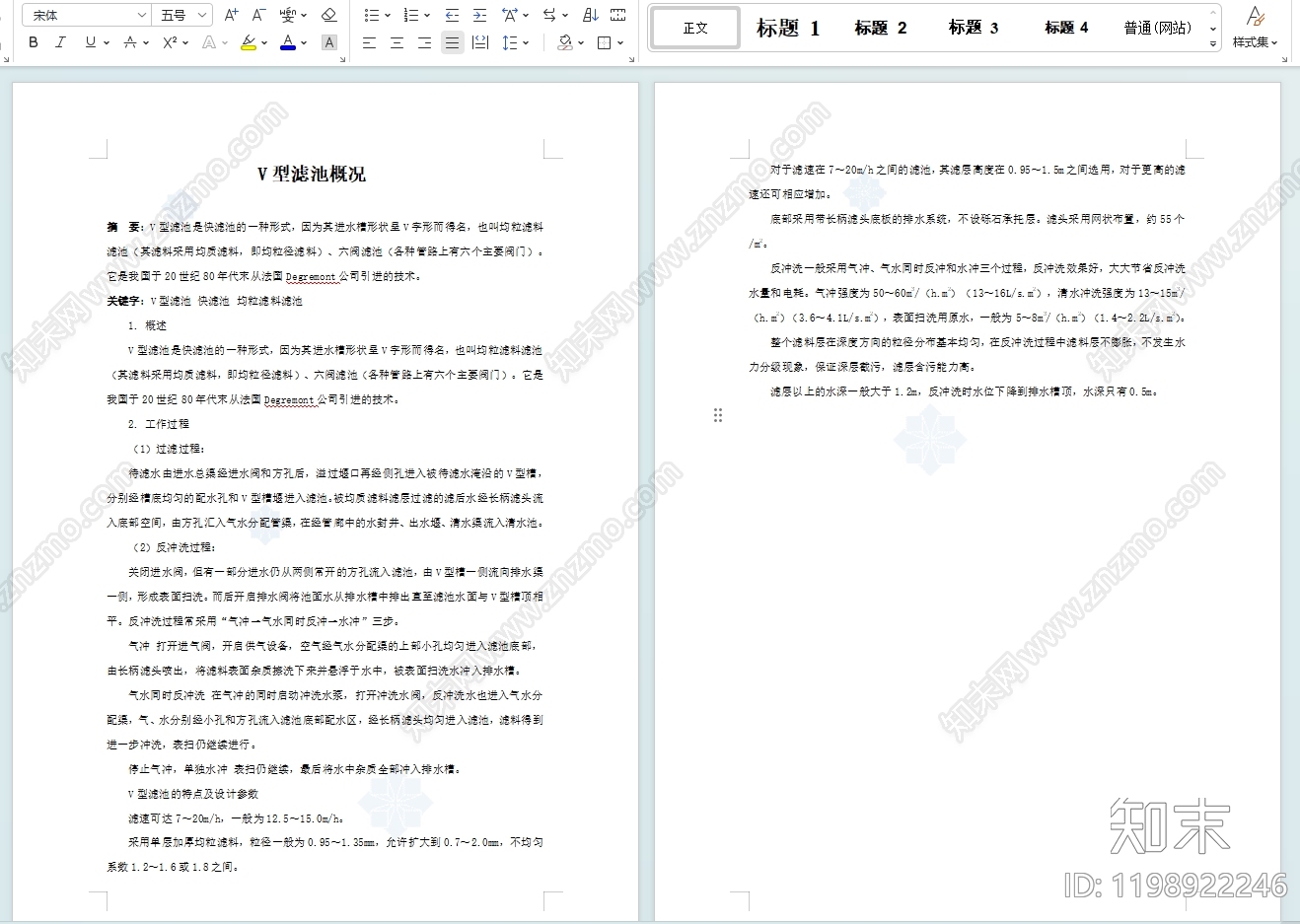Apply yellow text highlight color
1300x924 pixels.
pos(248,42)
